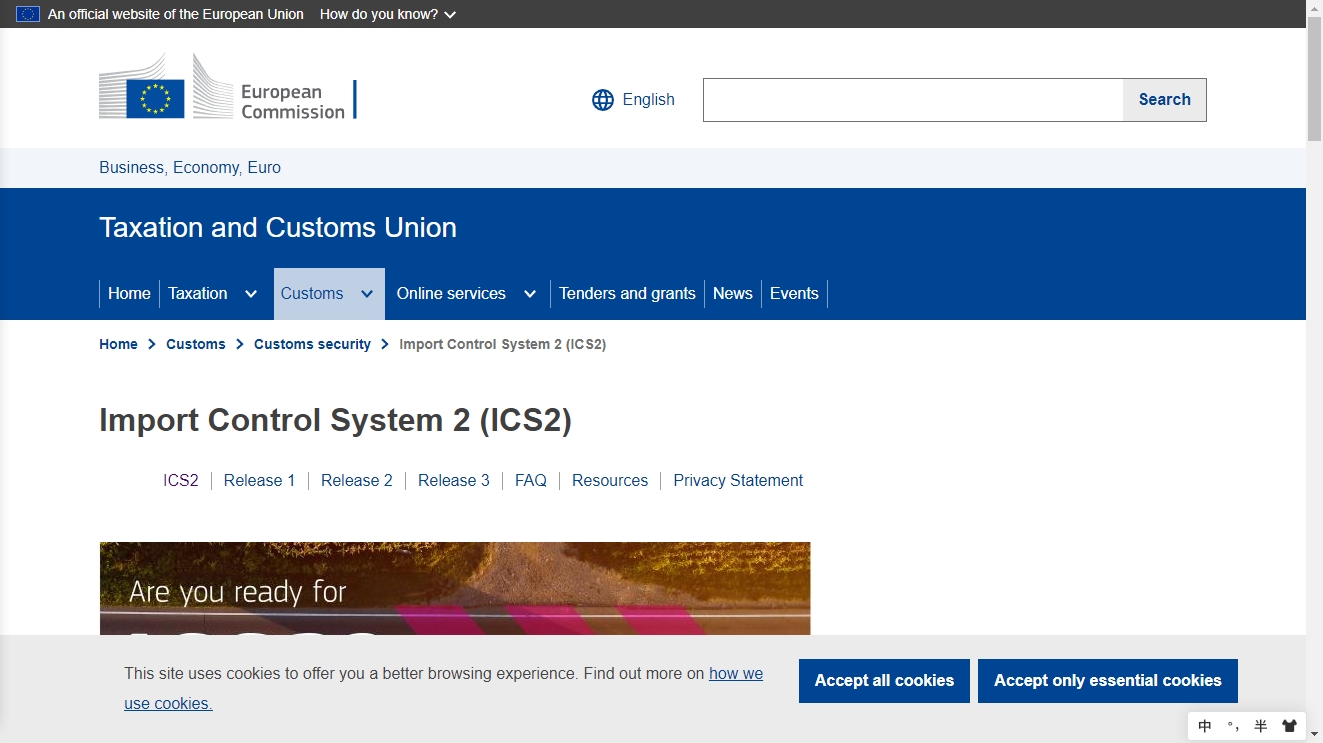Click the EU flag icon in top bar
The image size is (1323, 743).
click(28, 14)
